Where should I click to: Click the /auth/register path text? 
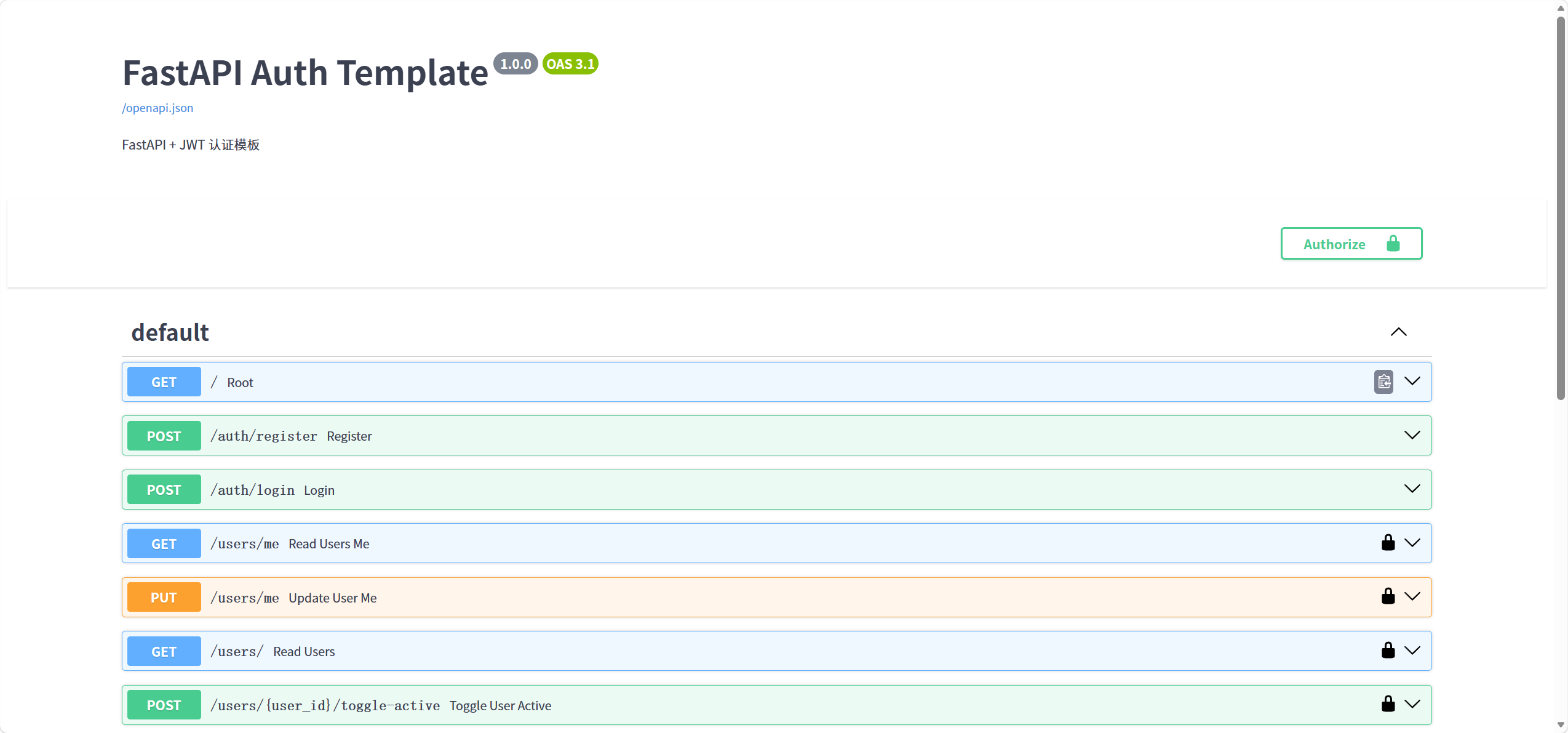pos(264,436)
